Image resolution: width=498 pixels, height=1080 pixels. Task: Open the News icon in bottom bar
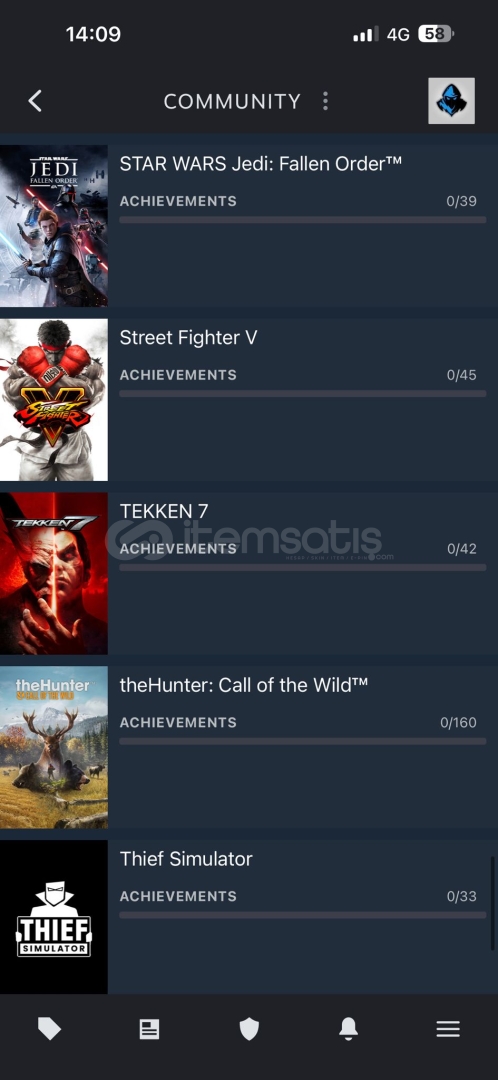pos(149,1029)
